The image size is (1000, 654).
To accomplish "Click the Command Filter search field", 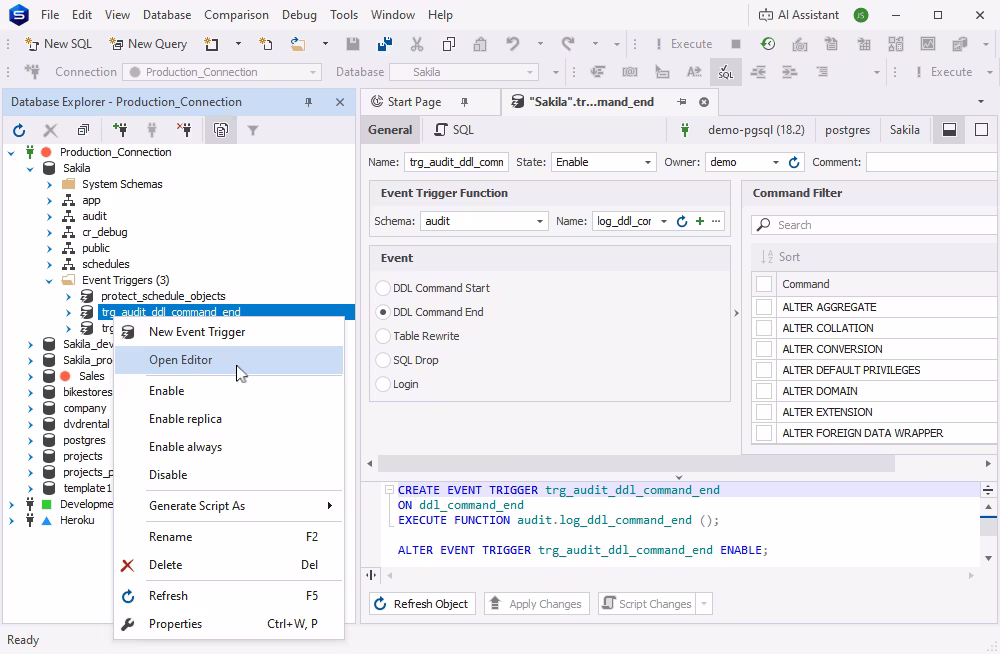I will coord(875,225).
